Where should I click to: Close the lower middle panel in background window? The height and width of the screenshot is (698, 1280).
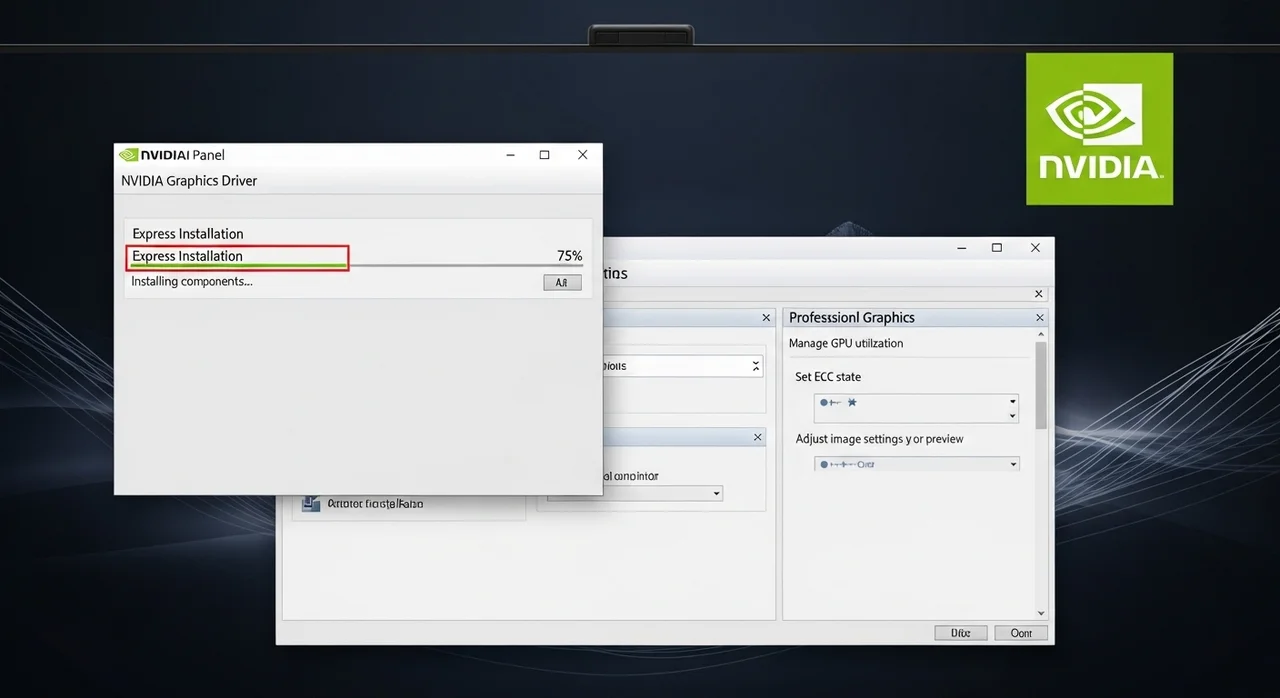[758, 438]
